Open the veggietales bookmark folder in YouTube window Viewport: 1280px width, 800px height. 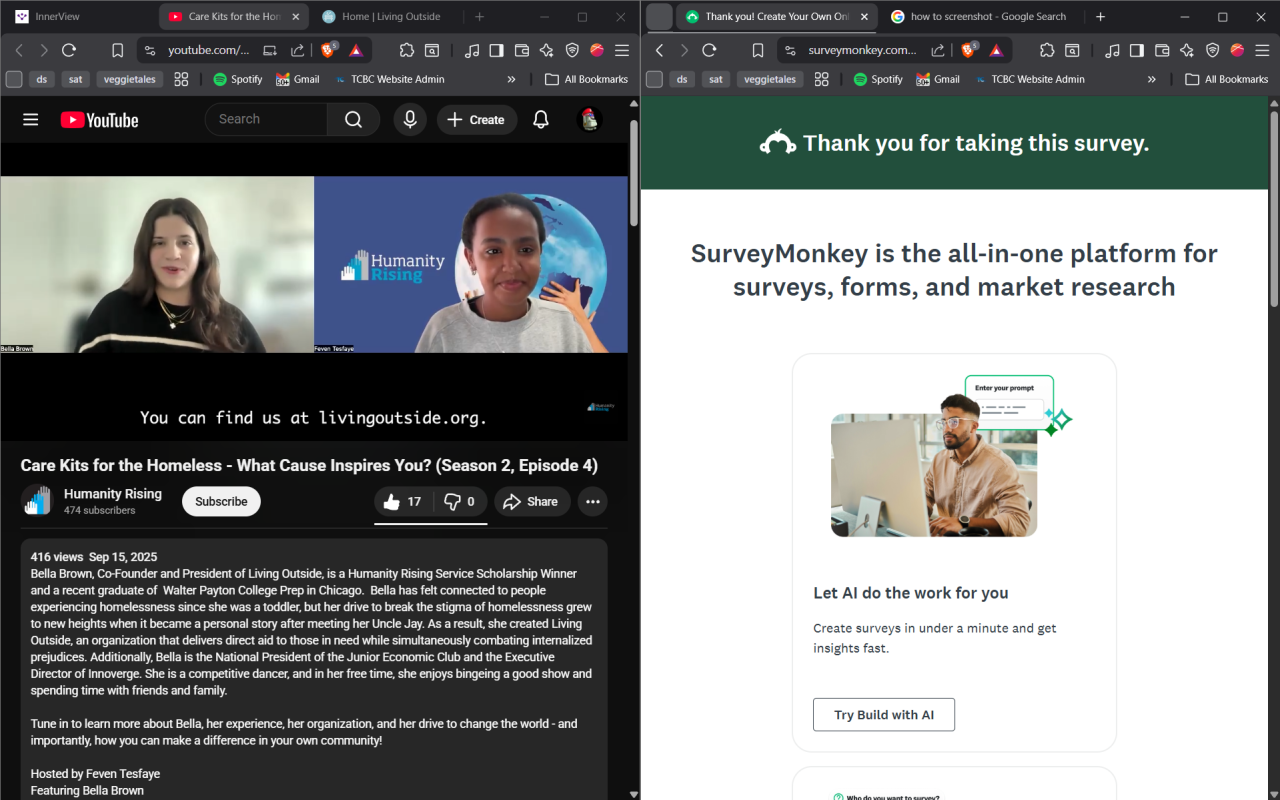130,79
